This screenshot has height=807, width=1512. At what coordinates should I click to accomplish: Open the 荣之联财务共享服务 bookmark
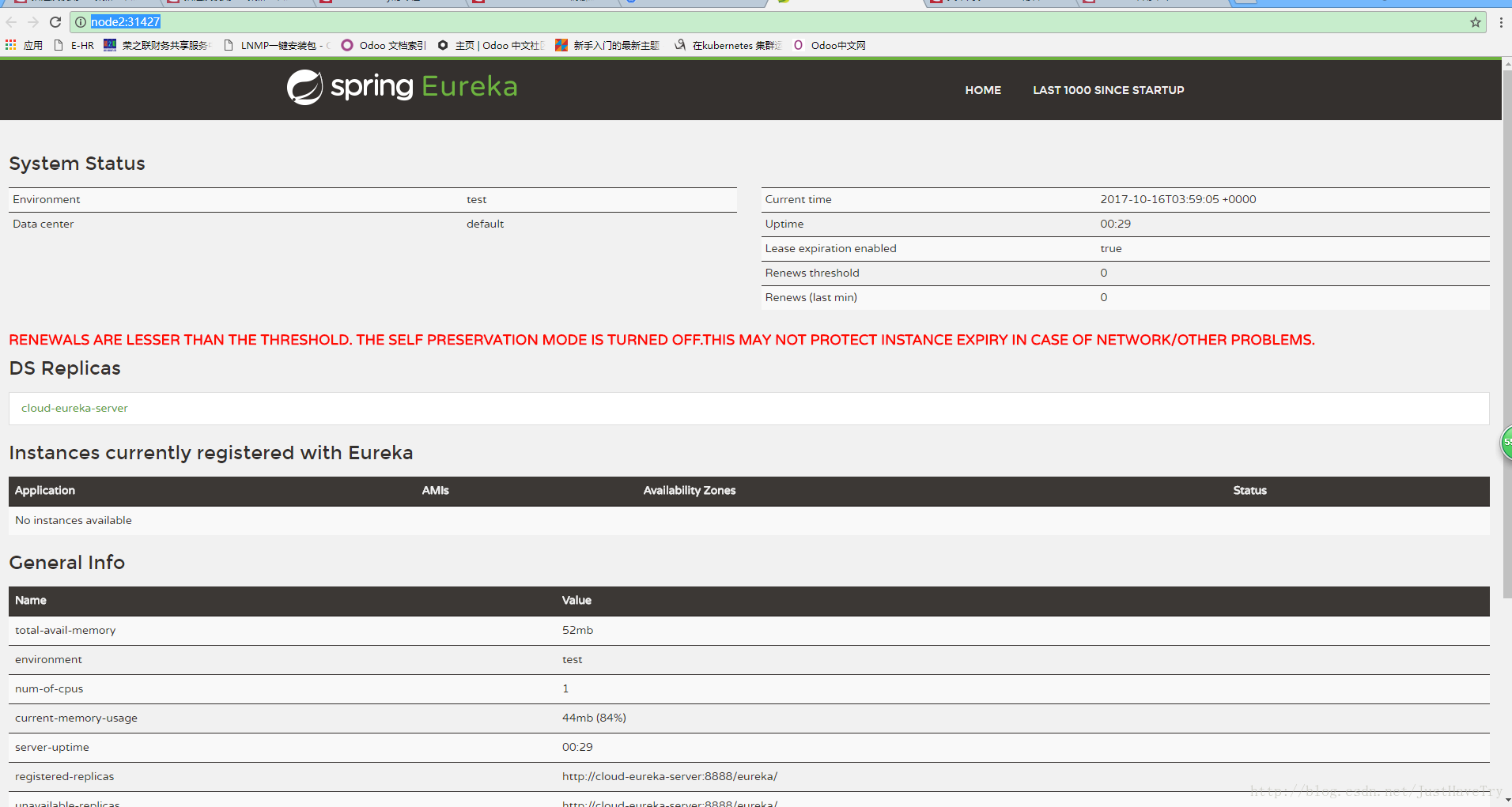(x=157, y=45)
